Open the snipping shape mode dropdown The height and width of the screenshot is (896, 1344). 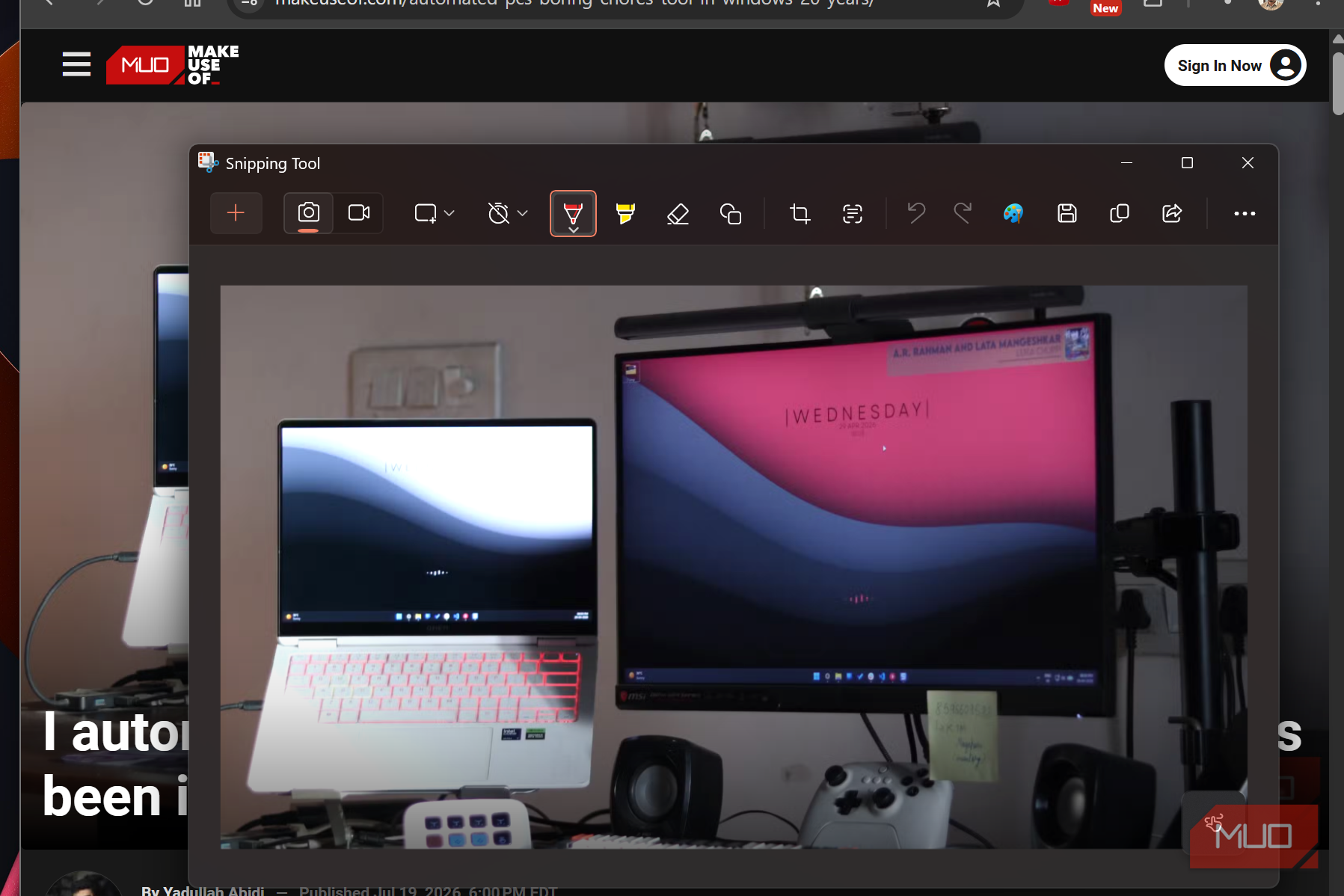pos(435,213)
